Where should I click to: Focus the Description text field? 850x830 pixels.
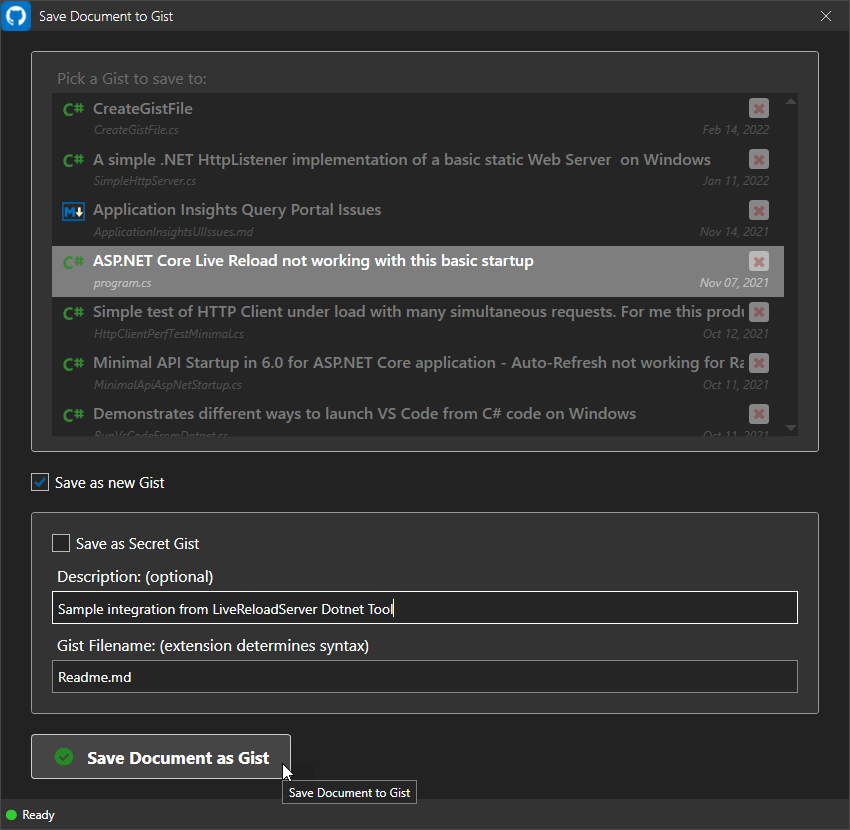[x=424, y=608]
